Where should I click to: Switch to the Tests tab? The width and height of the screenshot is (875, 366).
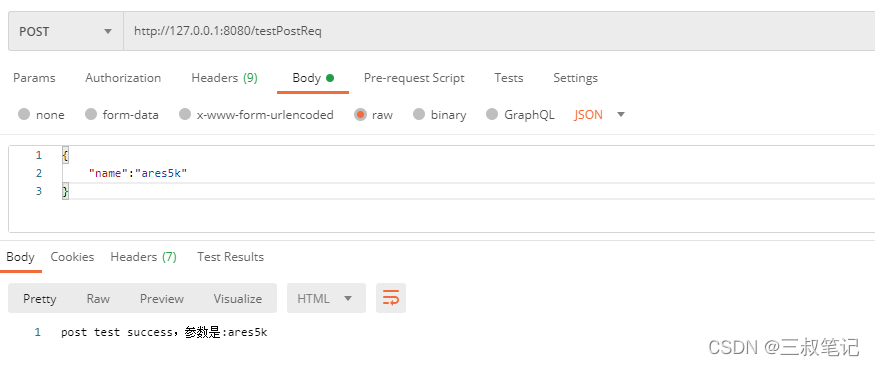click(x=508, y=78)
